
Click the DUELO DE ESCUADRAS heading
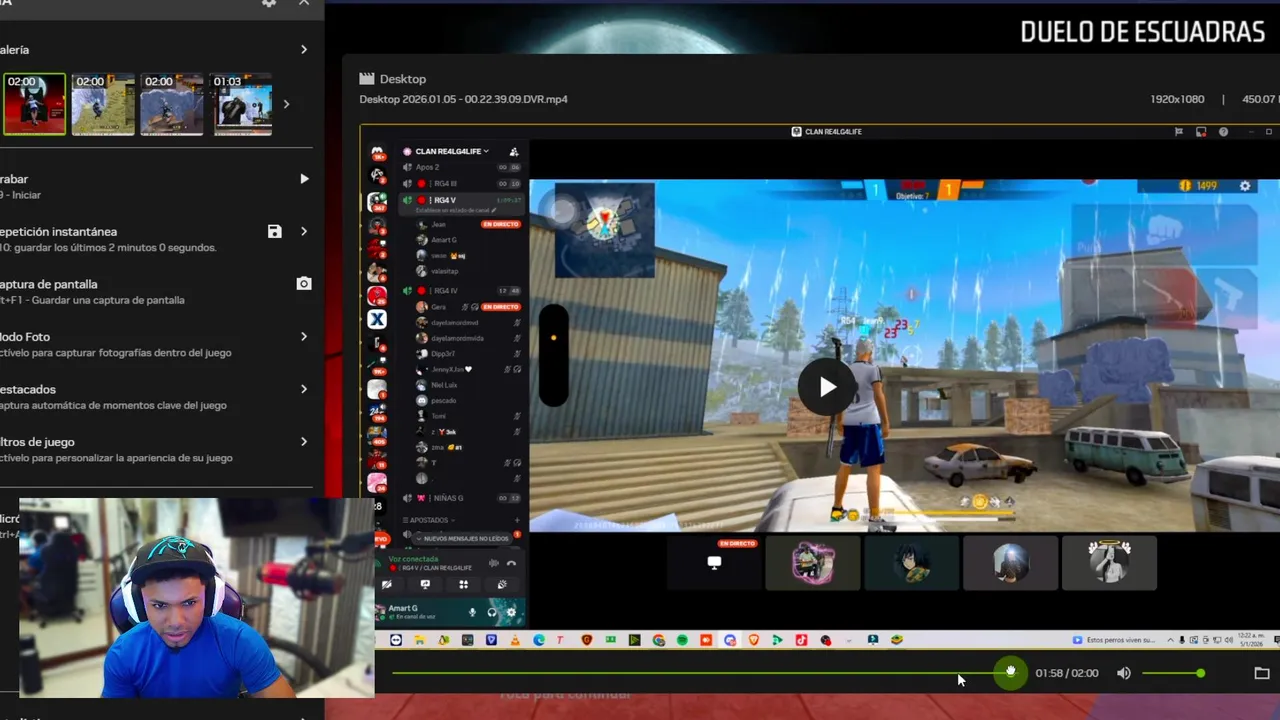tap(1142, 32)
